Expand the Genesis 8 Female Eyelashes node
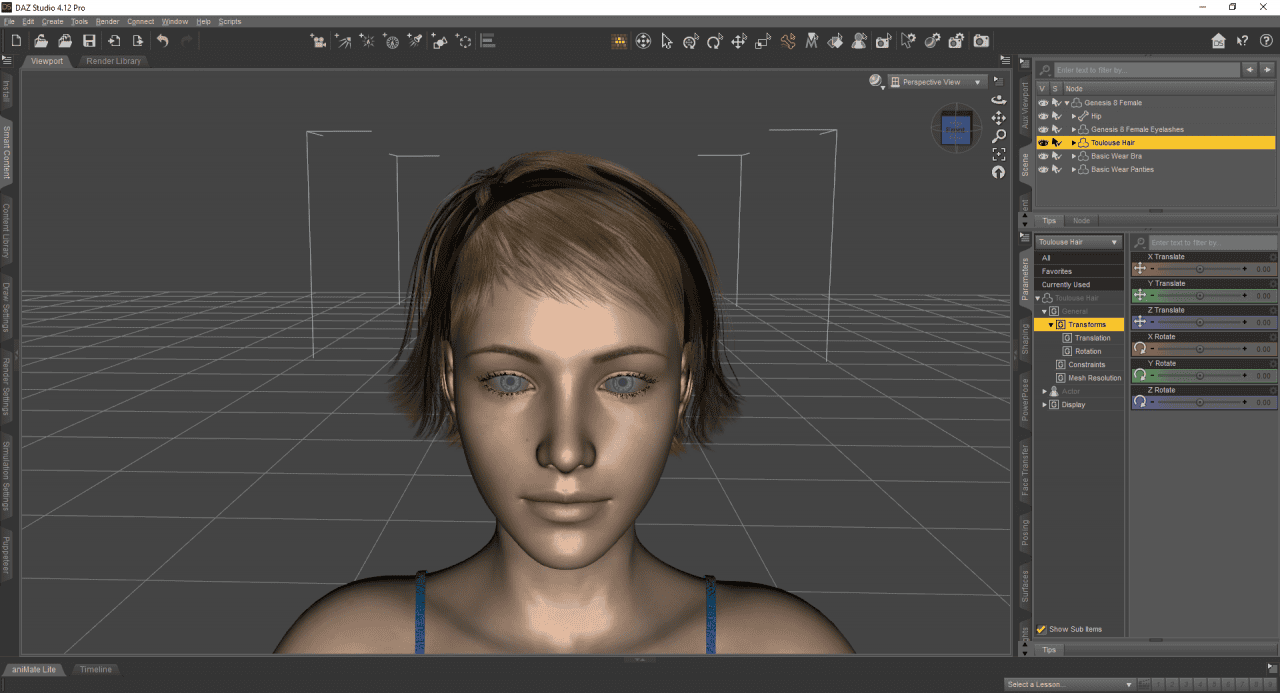 (1072, 129)
